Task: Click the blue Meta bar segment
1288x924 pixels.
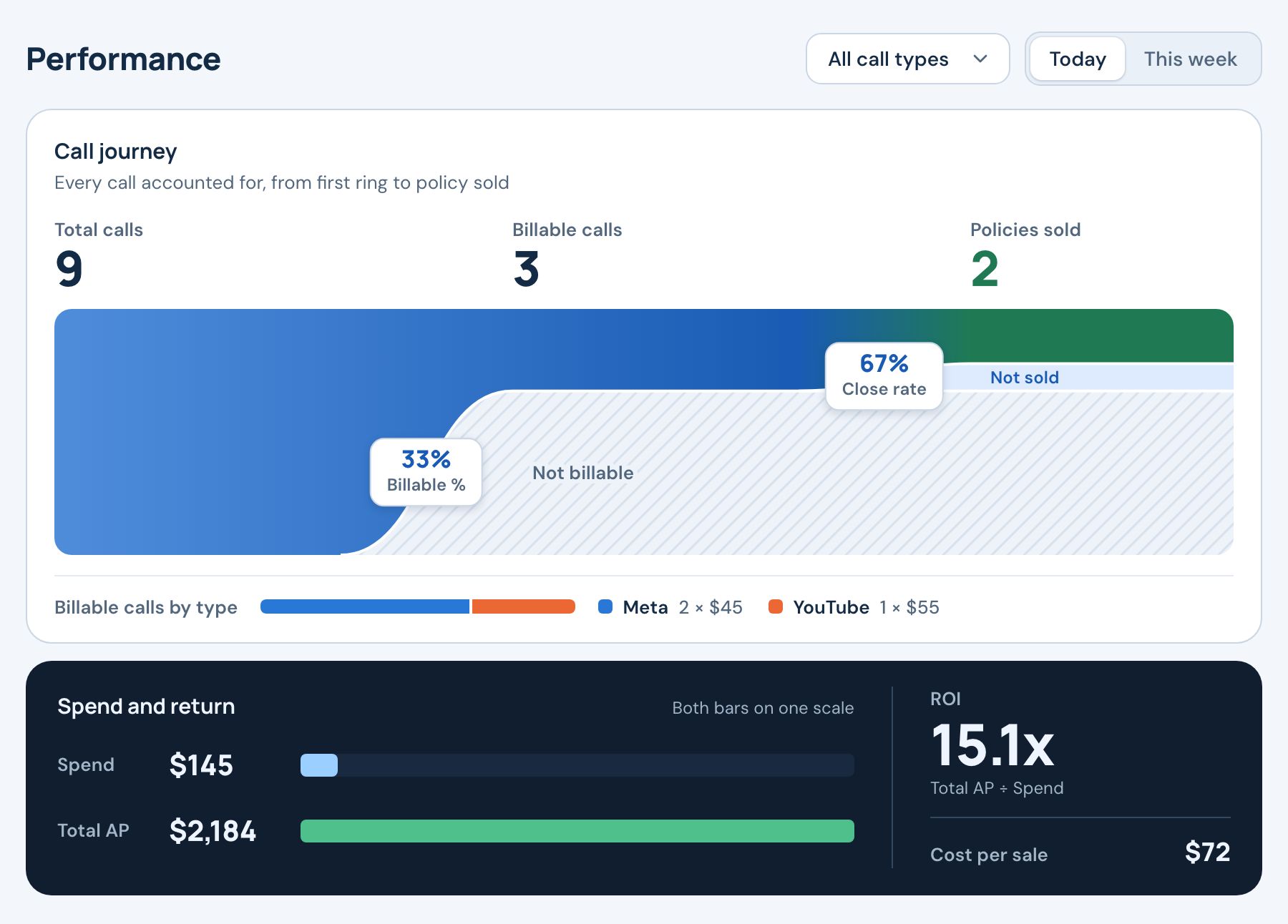Action: click(x=365, y=606)
